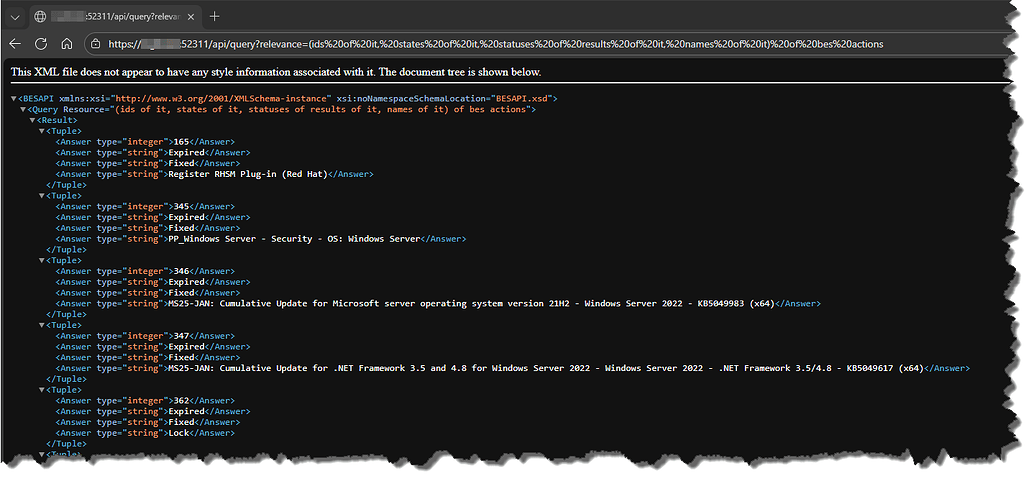Collapse the Tuple containing ID 345
Image resolution: width=1034 pixels, height=480 pixels.
click(42, 196)
